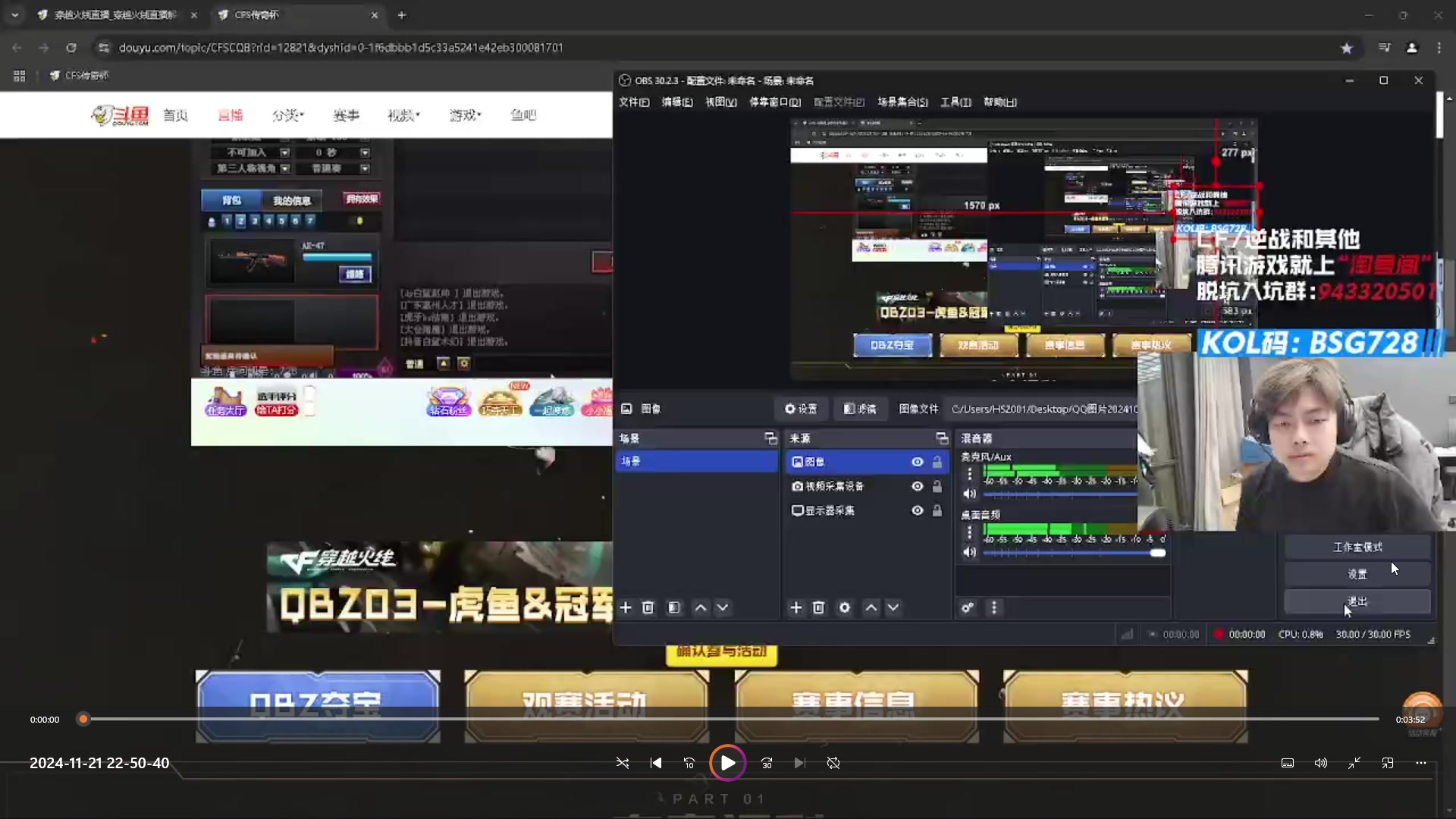Image resolution: width=1456 pixels, height=819 pixels.
Task: Reload the page in the browser
Action: [71, 48]
